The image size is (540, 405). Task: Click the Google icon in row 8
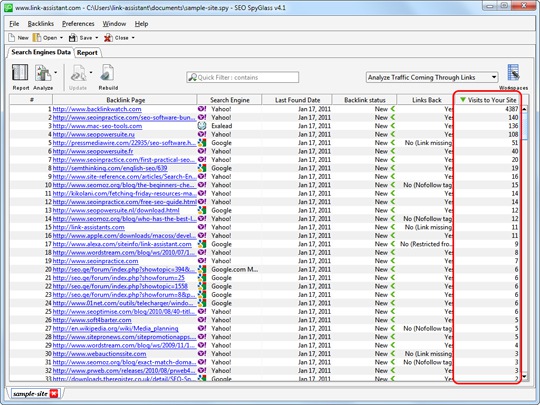(202, 168)
